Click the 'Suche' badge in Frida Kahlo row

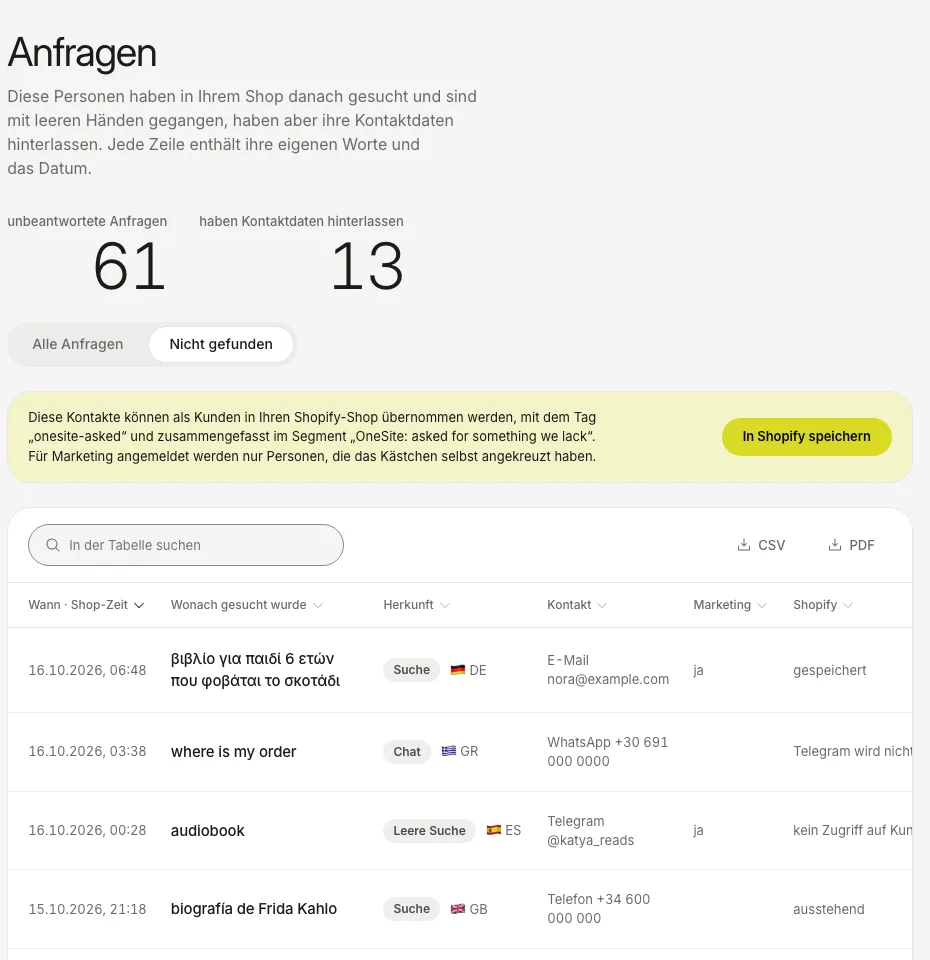(x=411, y=909)
